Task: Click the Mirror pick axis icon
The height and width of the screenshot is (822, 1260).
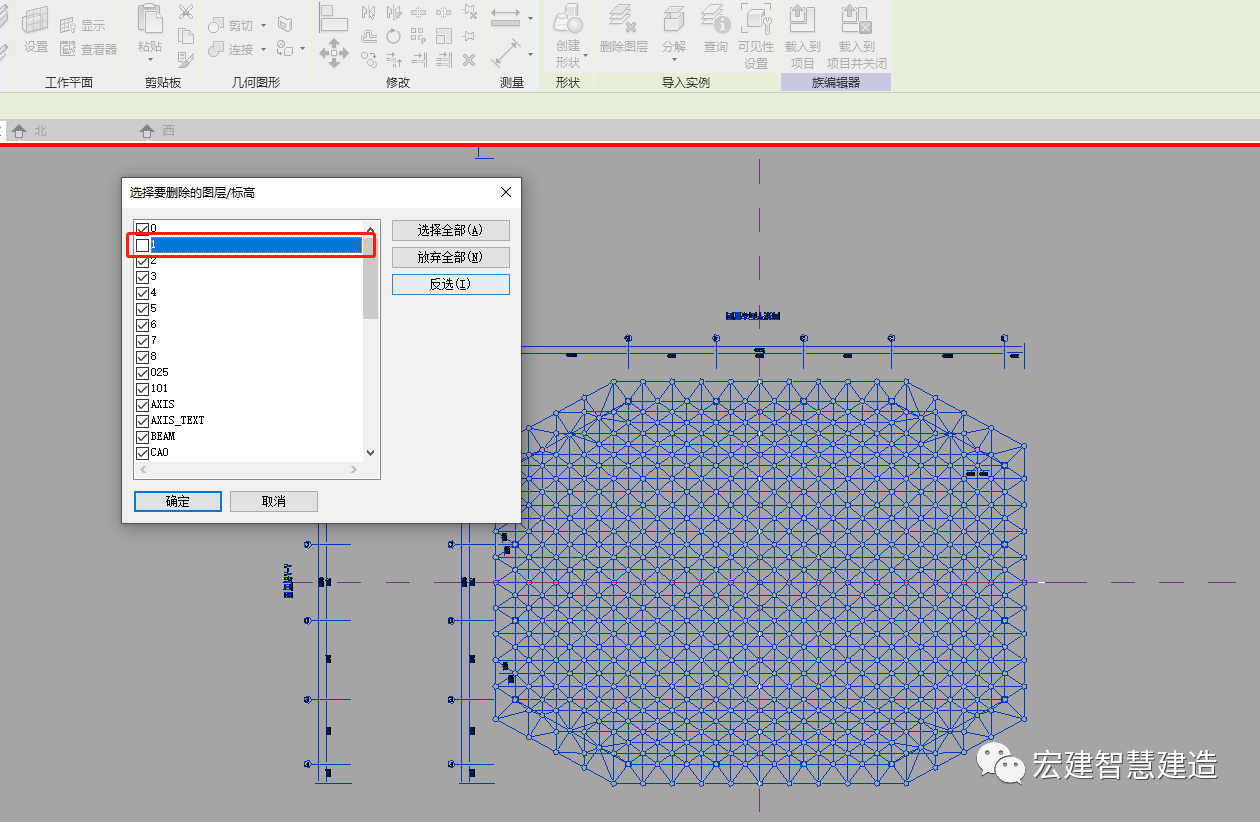Action: click(369, 13)
